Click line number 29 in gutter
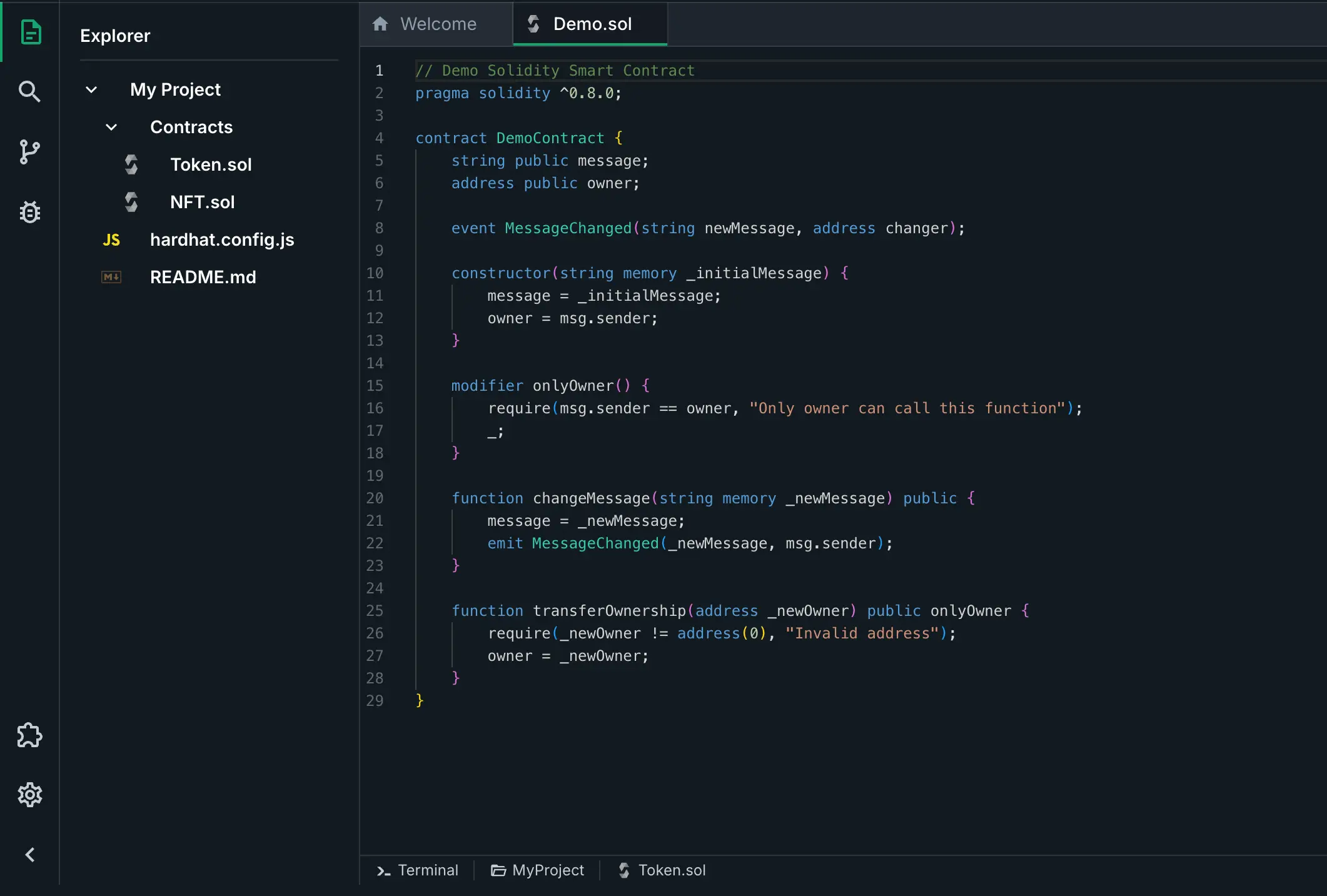This screenshot has height=896, width=1327. point(375,701)
